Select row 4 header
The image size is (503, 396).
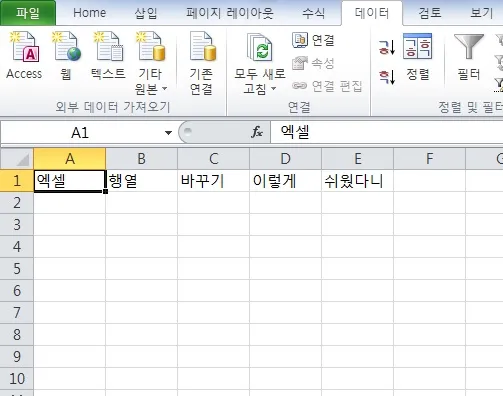coord(17,247)
